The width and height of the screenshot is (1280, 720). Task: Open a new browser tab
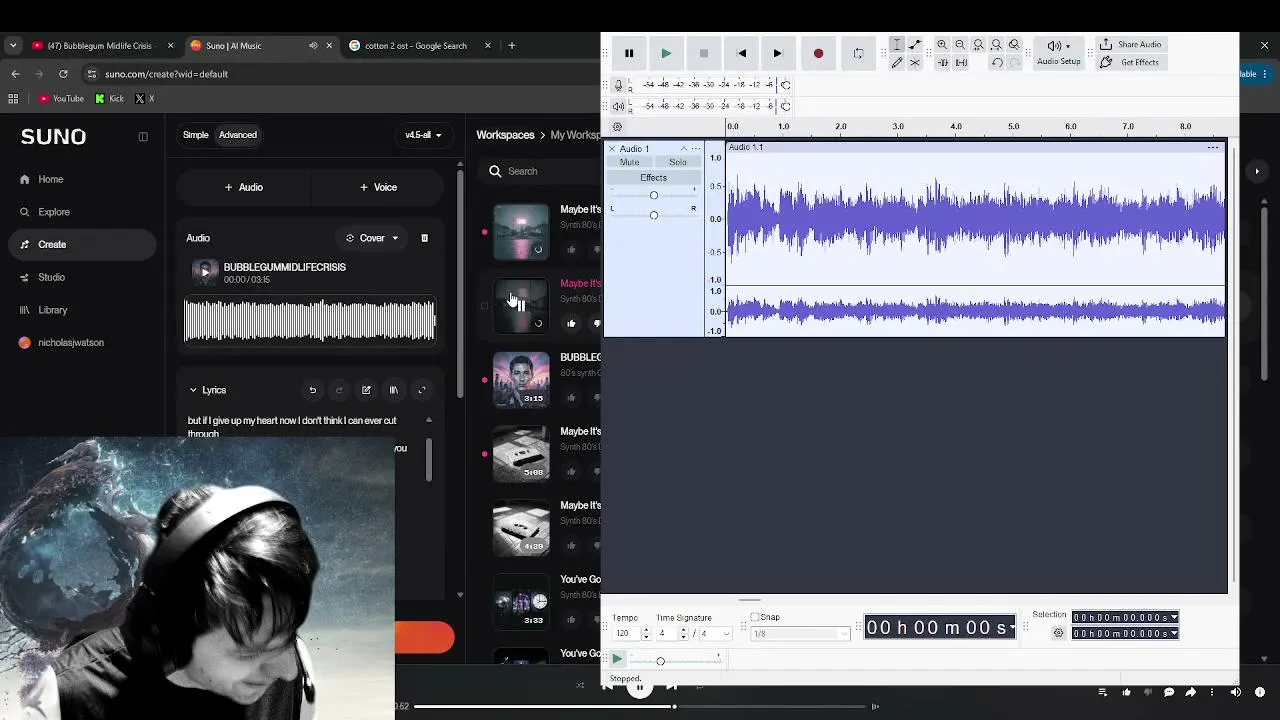(511, 45)
